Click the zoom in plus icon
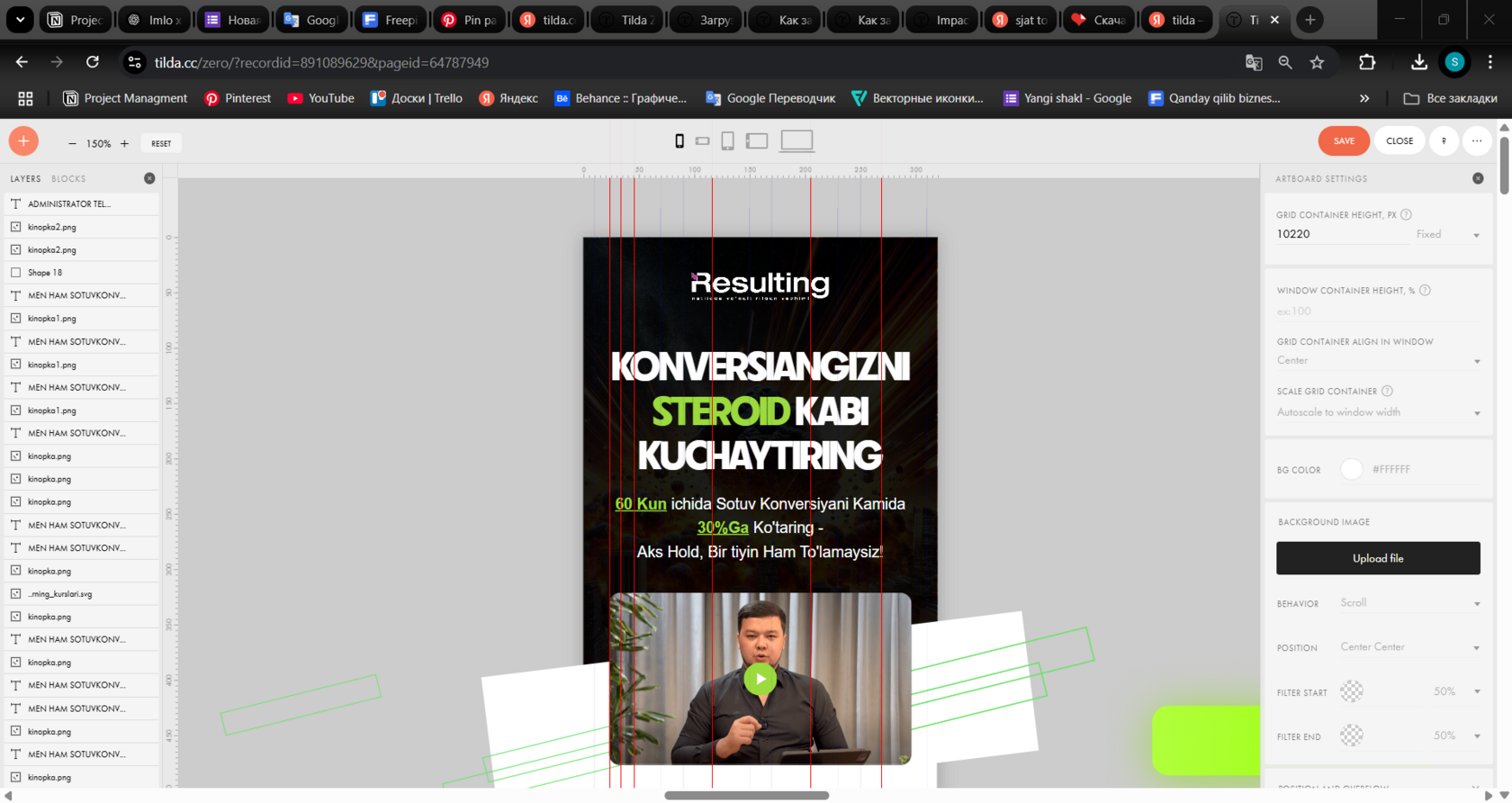 point(124,143)
